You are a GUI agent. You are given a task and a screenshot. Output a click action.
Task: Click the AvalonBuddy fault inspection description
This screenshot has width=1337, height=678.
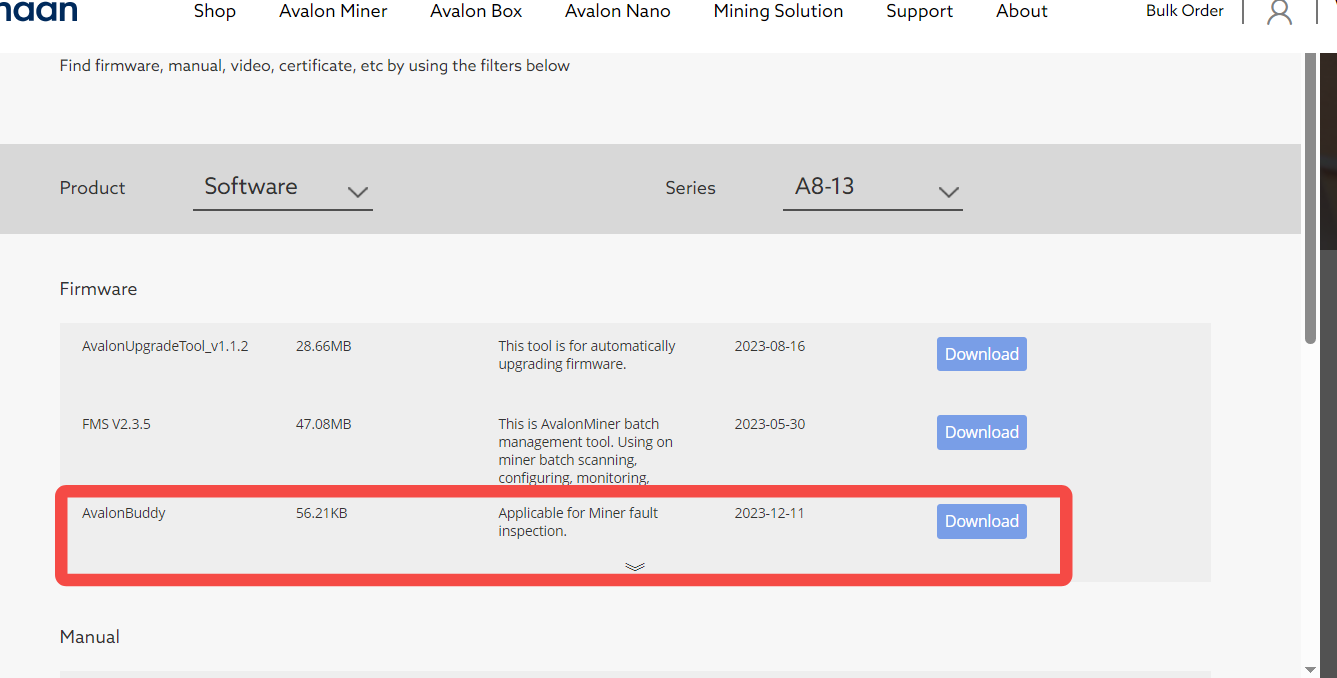tap(577, 522)
